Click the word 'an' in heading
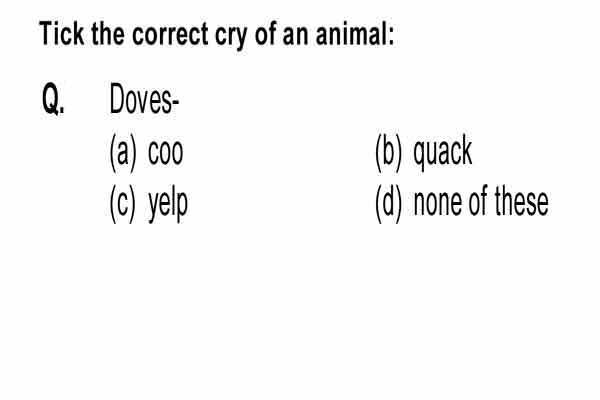The height and width of the screenshot is (400, 600). [296, 36]
